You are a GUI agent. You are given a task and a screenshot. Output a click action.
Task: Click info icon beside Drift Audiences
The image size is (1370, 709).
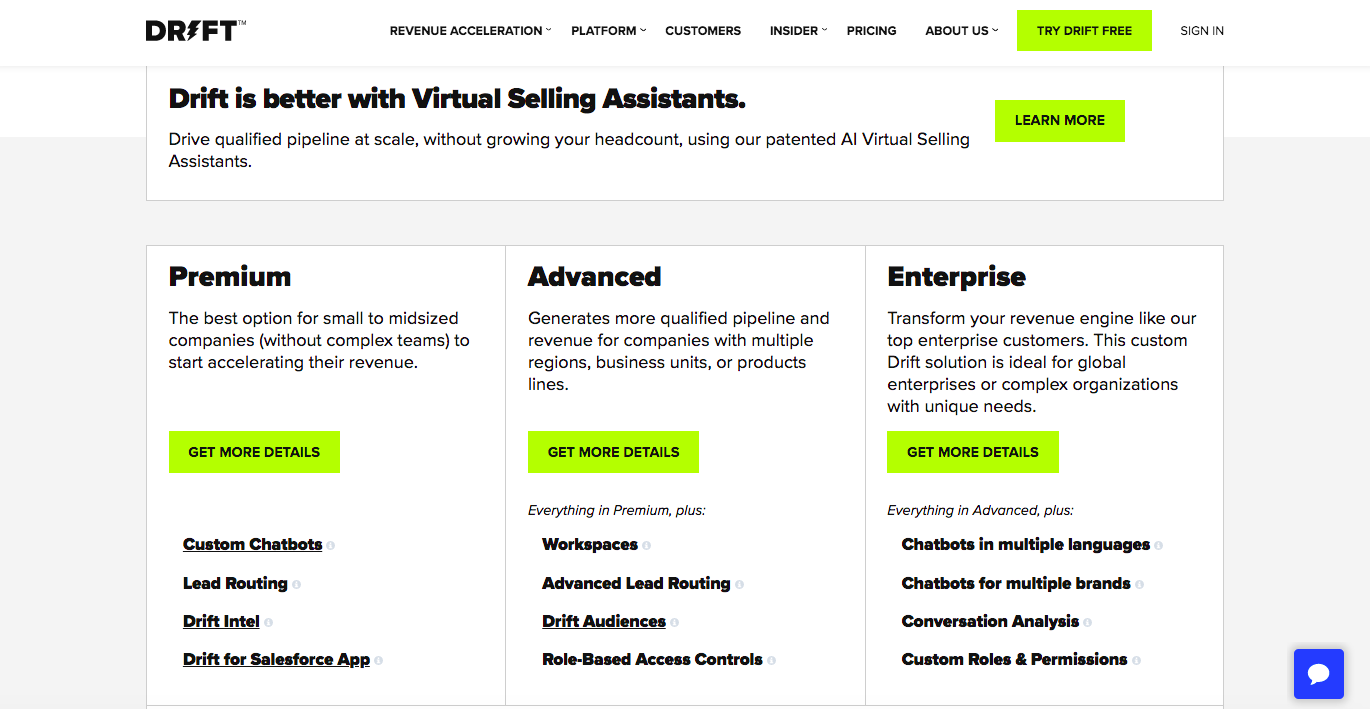point(675,623)
